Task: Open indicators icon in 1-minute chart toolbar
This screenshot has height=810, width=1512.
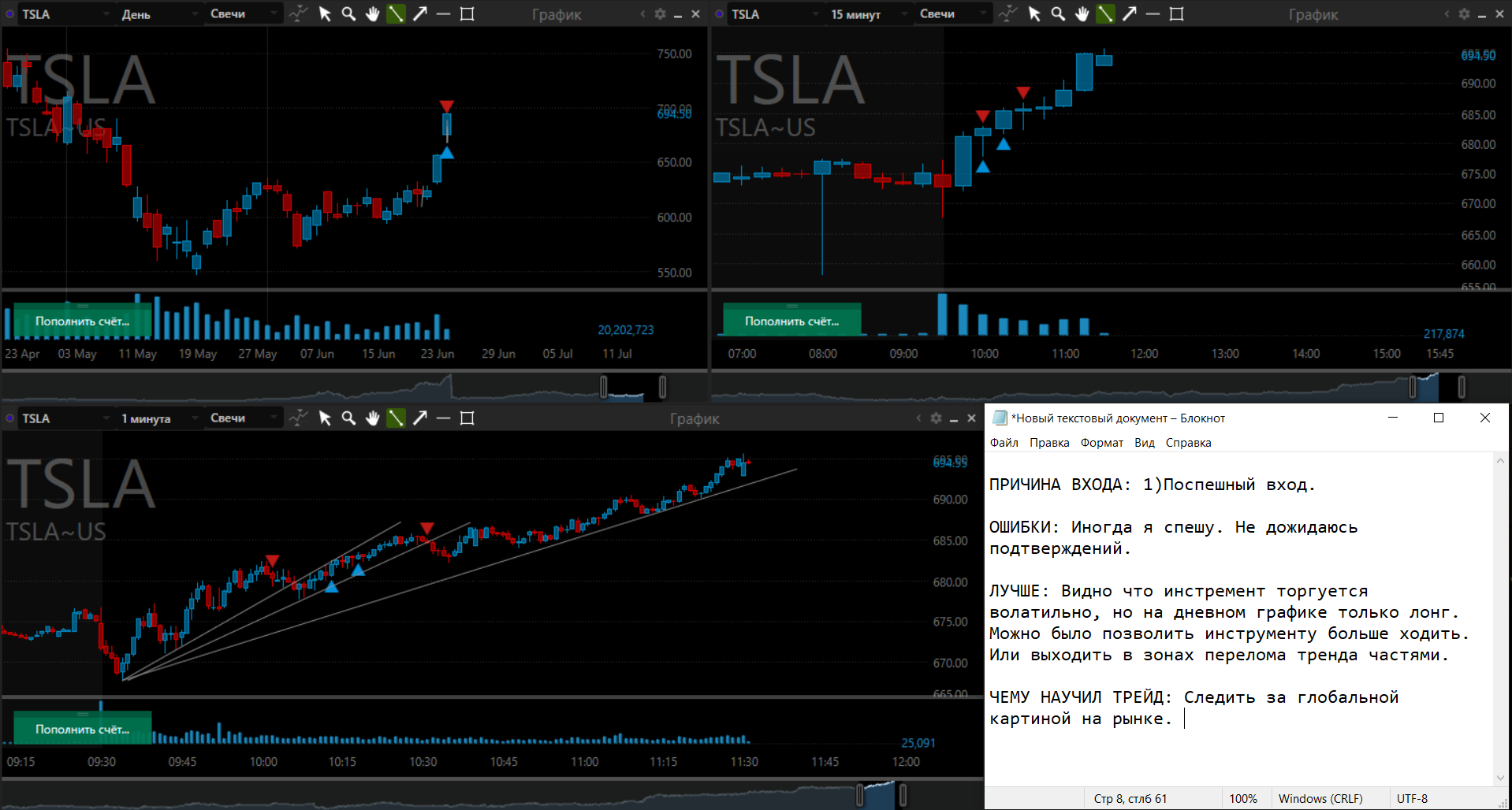Action: [x=298, y=418]
